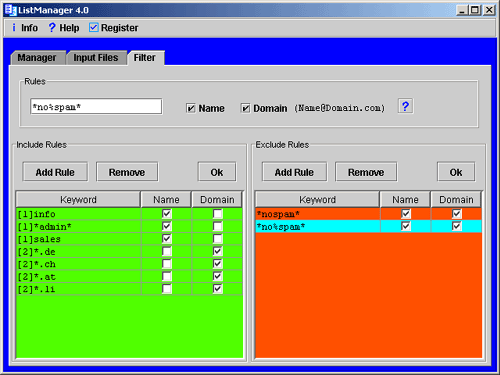This screenshot has height=375, width=500.
Task: Select the Filter tab
Action: 145,58
